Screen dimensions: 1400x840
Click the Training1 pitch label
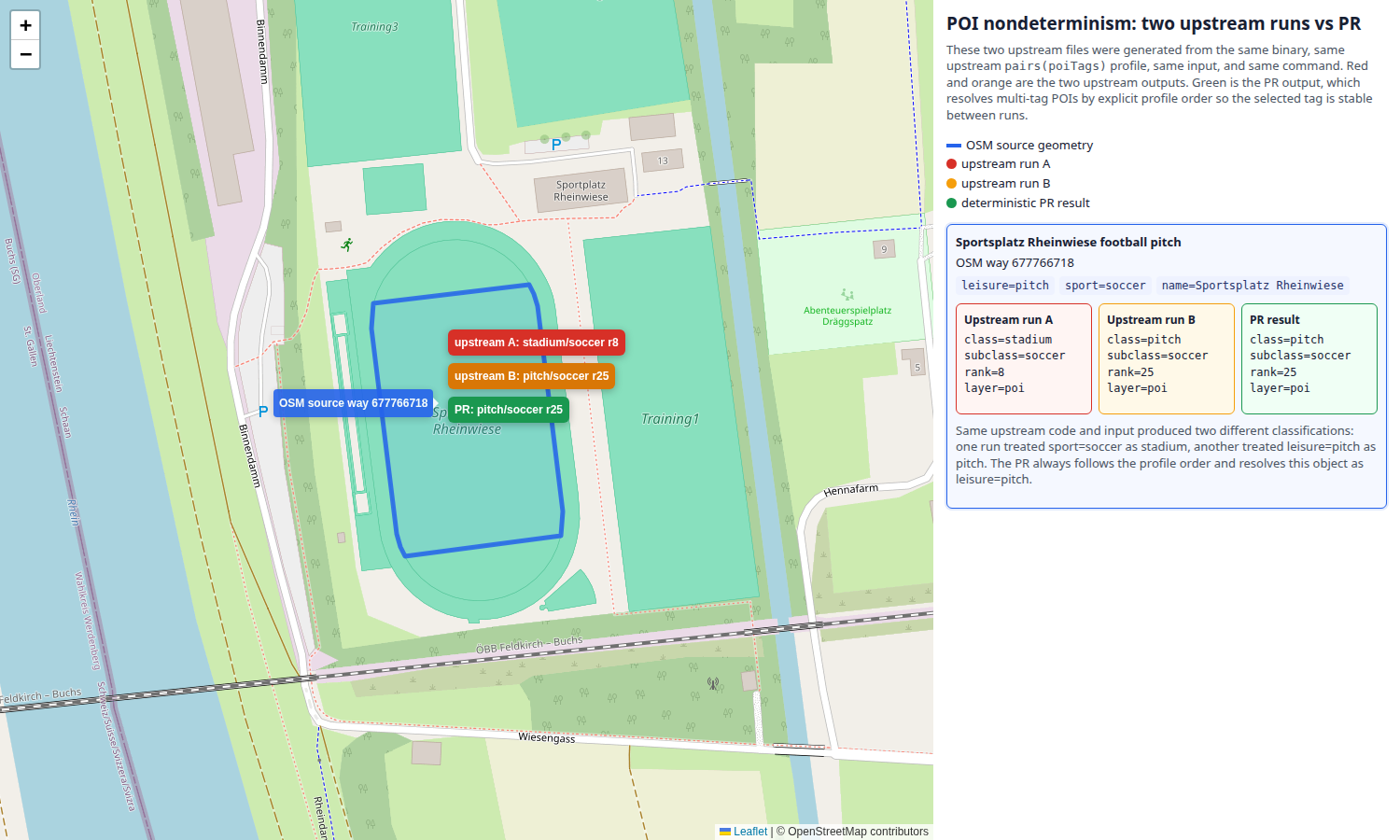click(670, 419)
